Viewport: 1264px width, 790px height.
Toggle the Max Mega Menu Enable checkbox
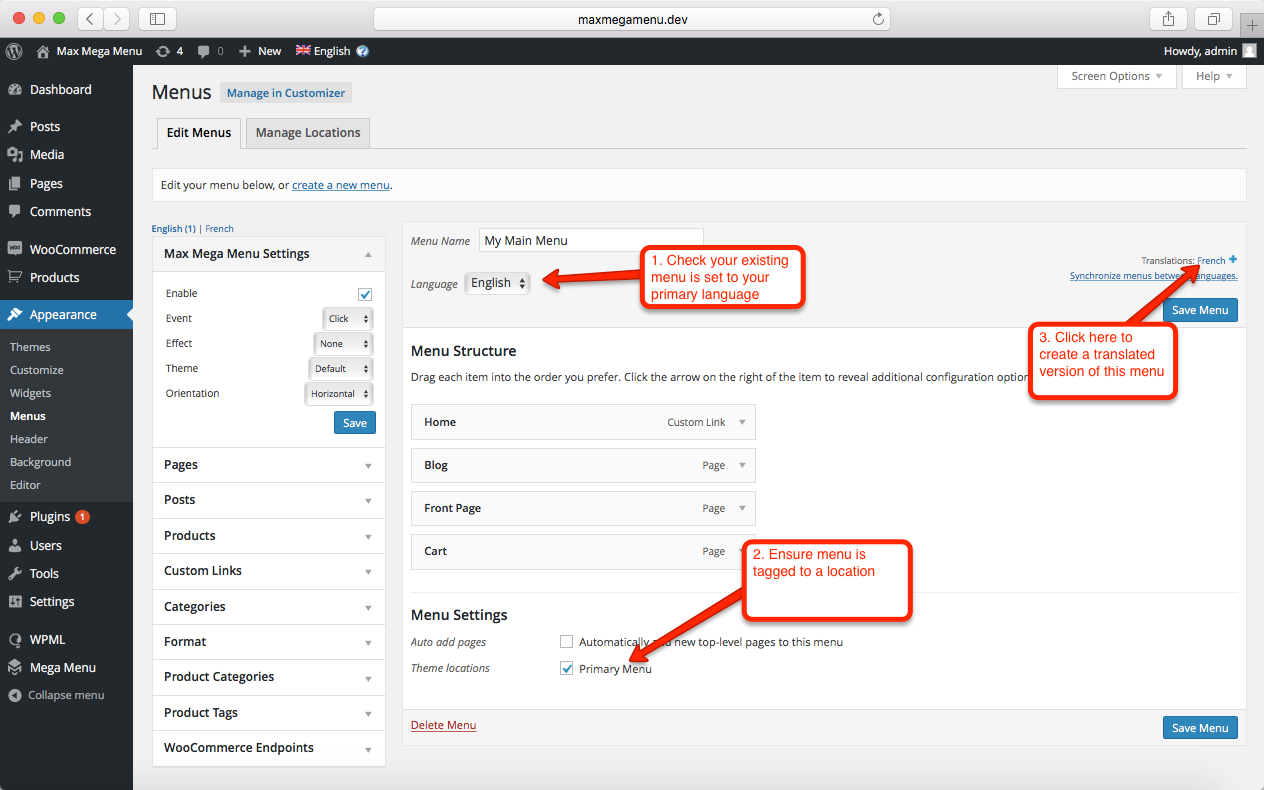tap(365, 294)
